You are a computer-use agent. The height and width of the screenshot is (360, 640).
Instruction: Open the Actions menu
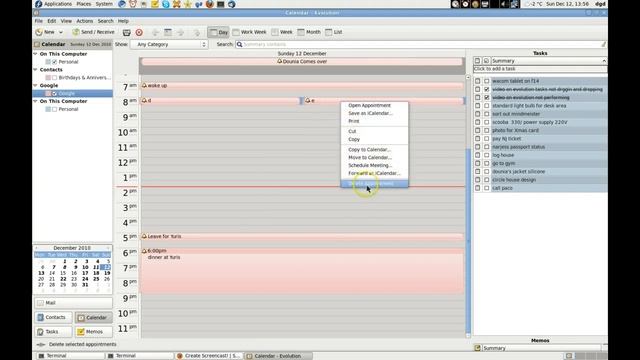(x=84, y=21)
